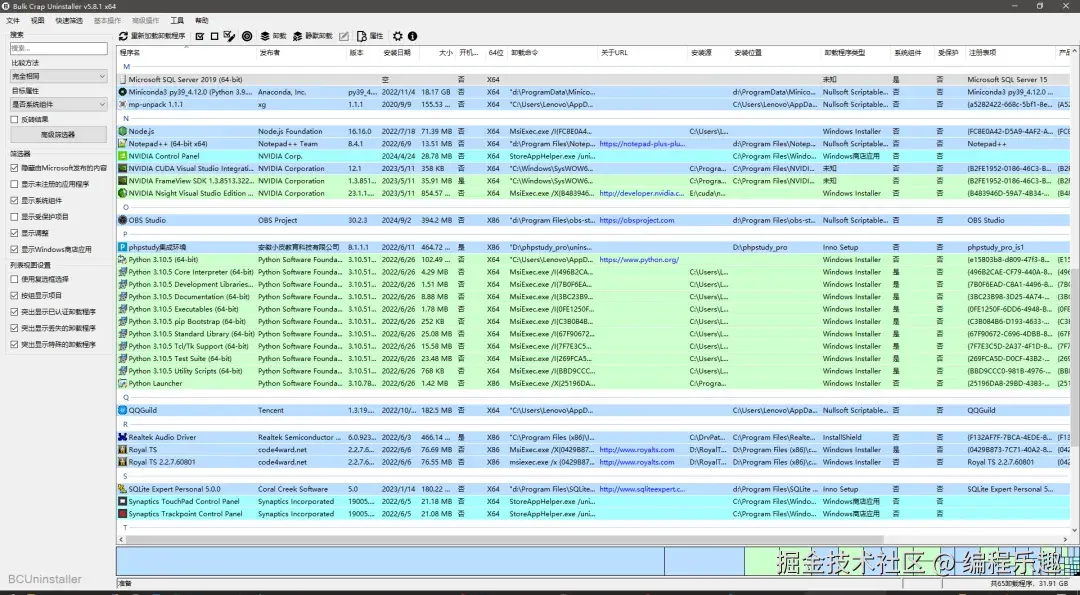
Task: Click the NVIDIA Control Panel row icon
Action: (x=123, y=156)
